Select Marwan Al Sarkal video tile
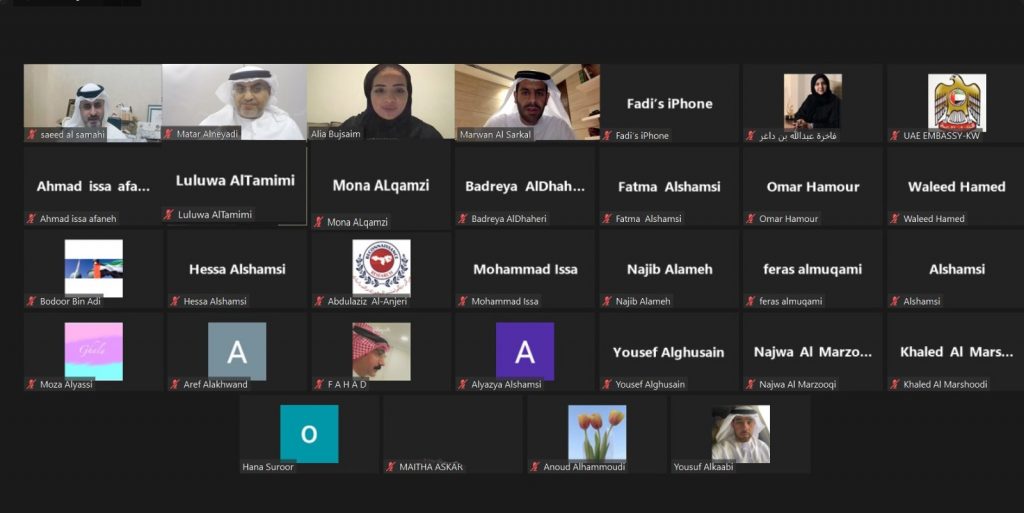 click(528, 102)
